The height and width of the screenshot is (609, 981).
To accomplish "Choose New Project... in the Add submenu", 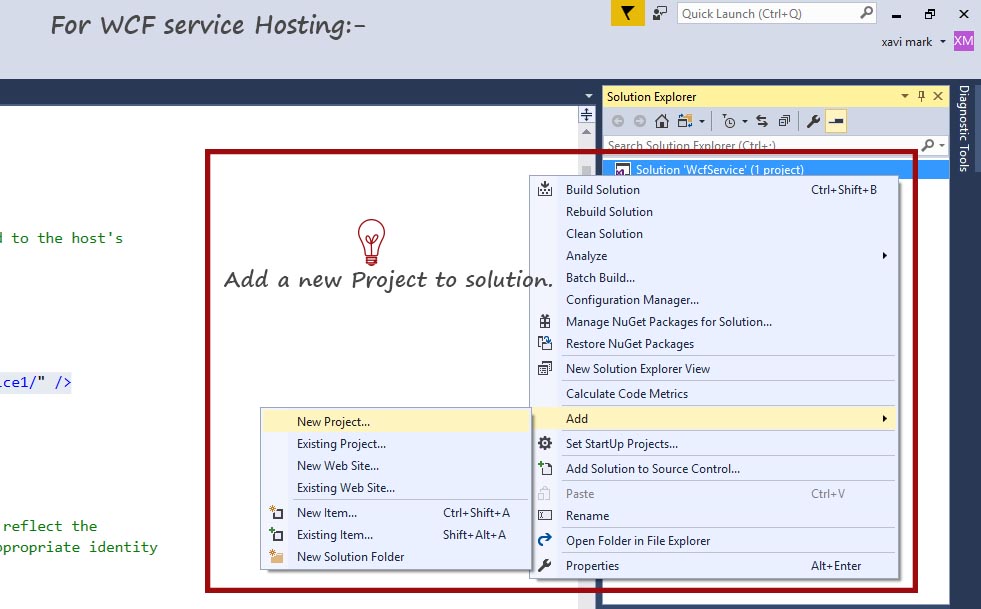I will coord(395,421).
